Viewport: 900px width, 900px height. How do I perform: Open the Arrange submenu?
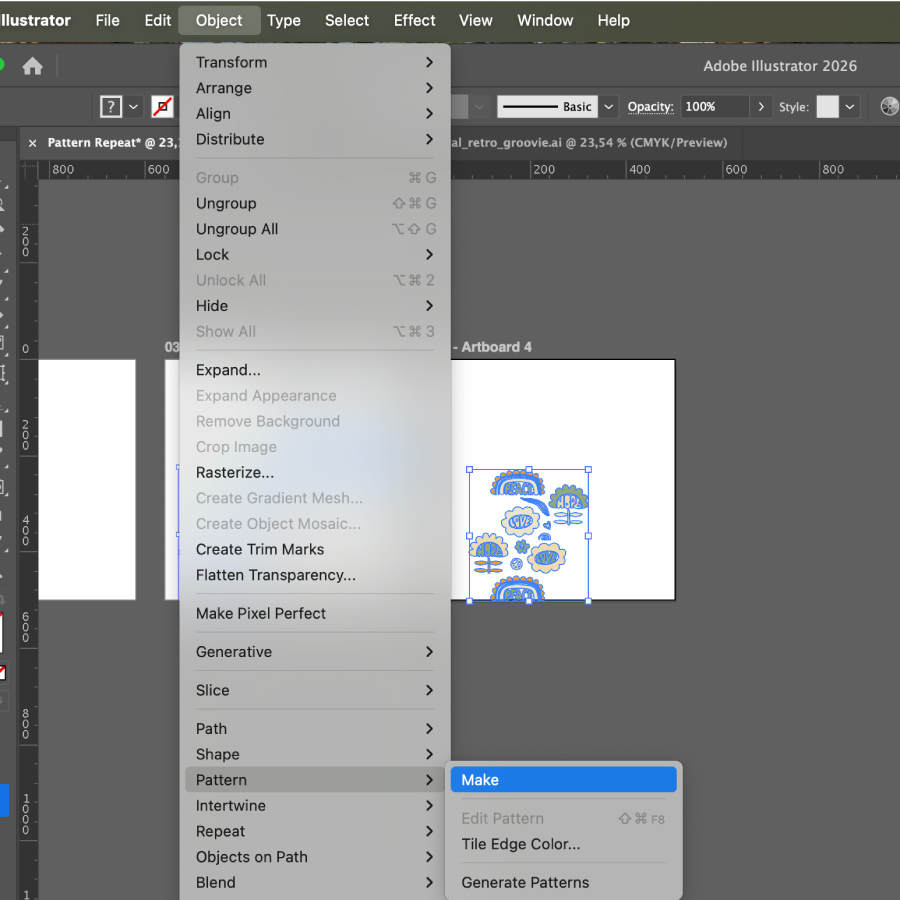315,88
